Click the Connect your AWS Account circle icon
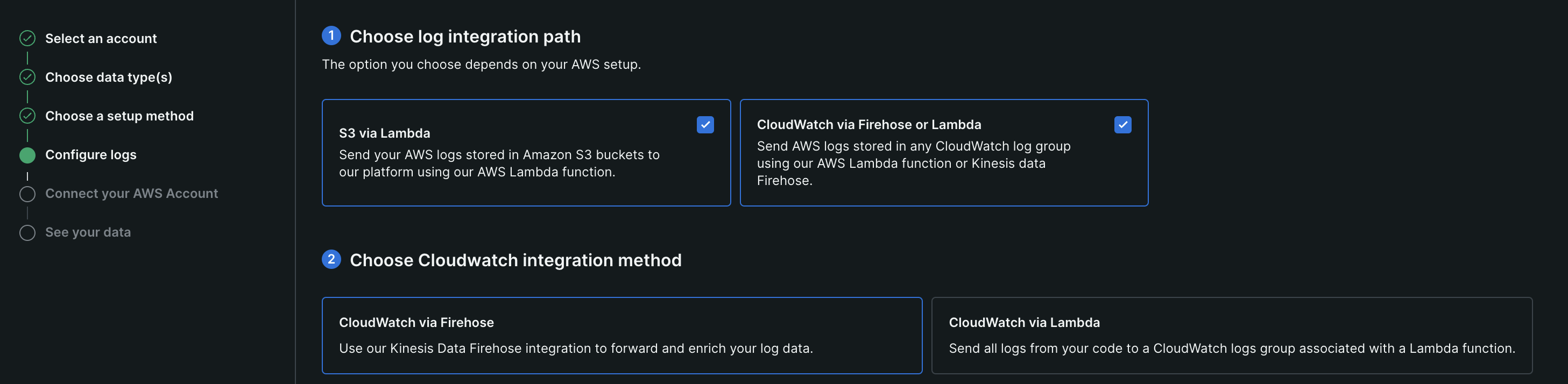1568x384 pixels. coord(27,194)
